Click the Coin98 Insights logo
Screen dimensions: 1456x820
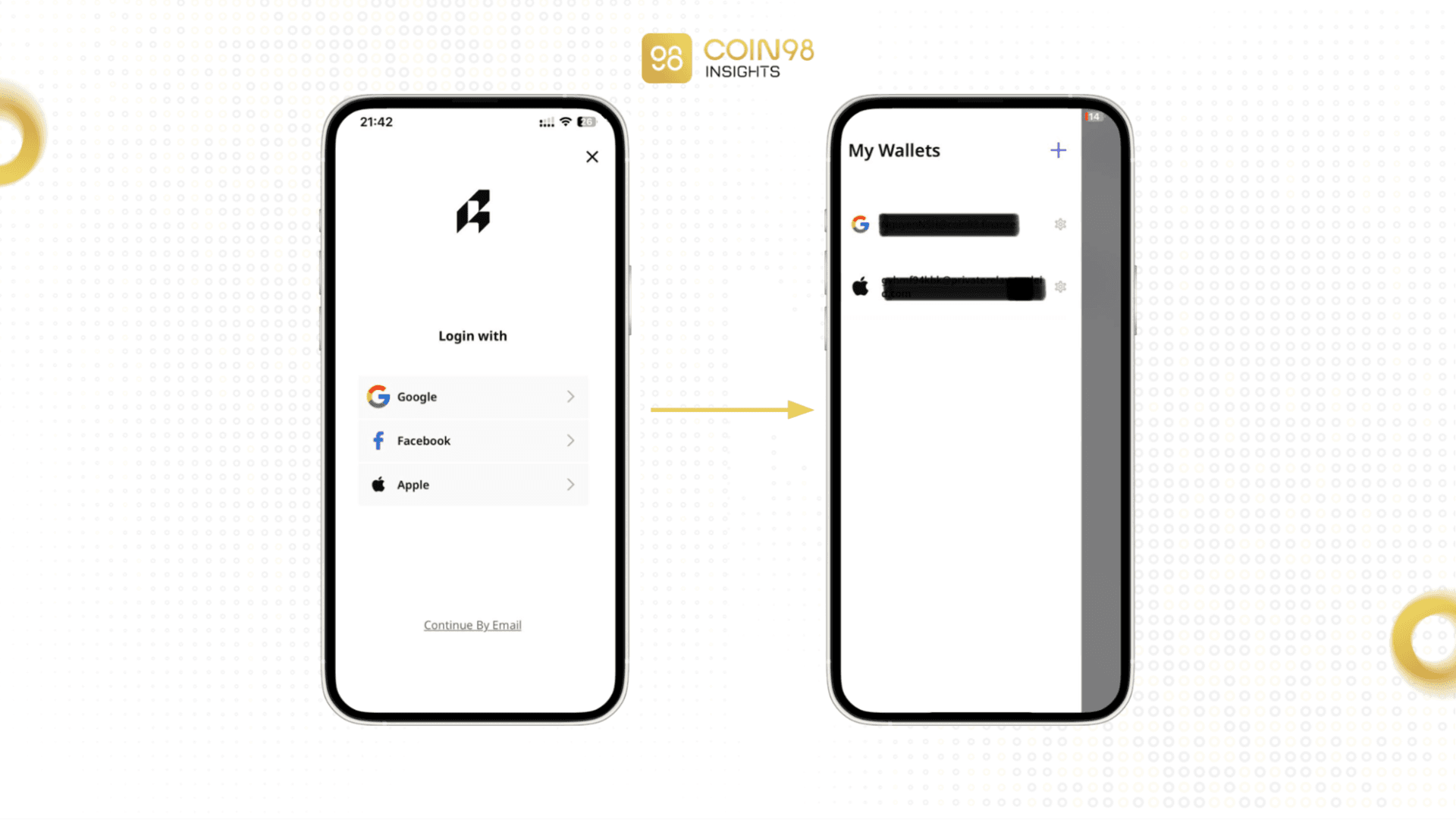click(728, 58)
